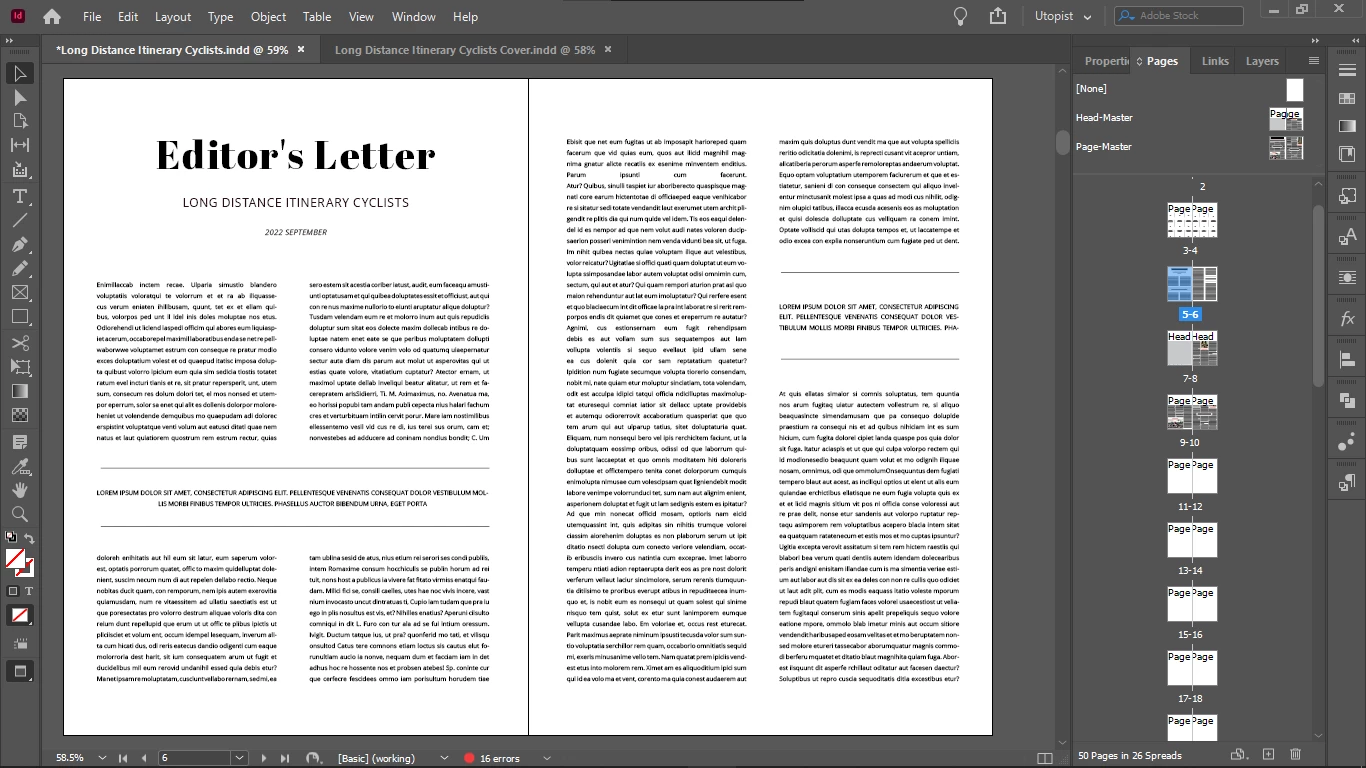Toggle split layout view in status bar
1366x768 pixels.
[1045, 759]
